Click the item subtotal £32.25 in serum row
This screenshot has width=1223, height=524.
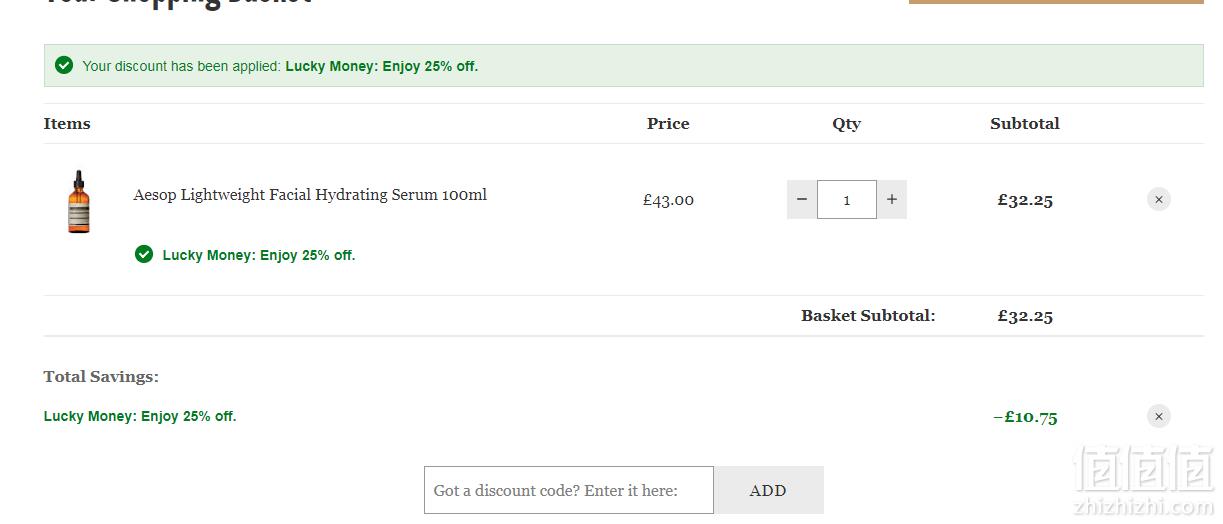click(x=1025, y=200)
